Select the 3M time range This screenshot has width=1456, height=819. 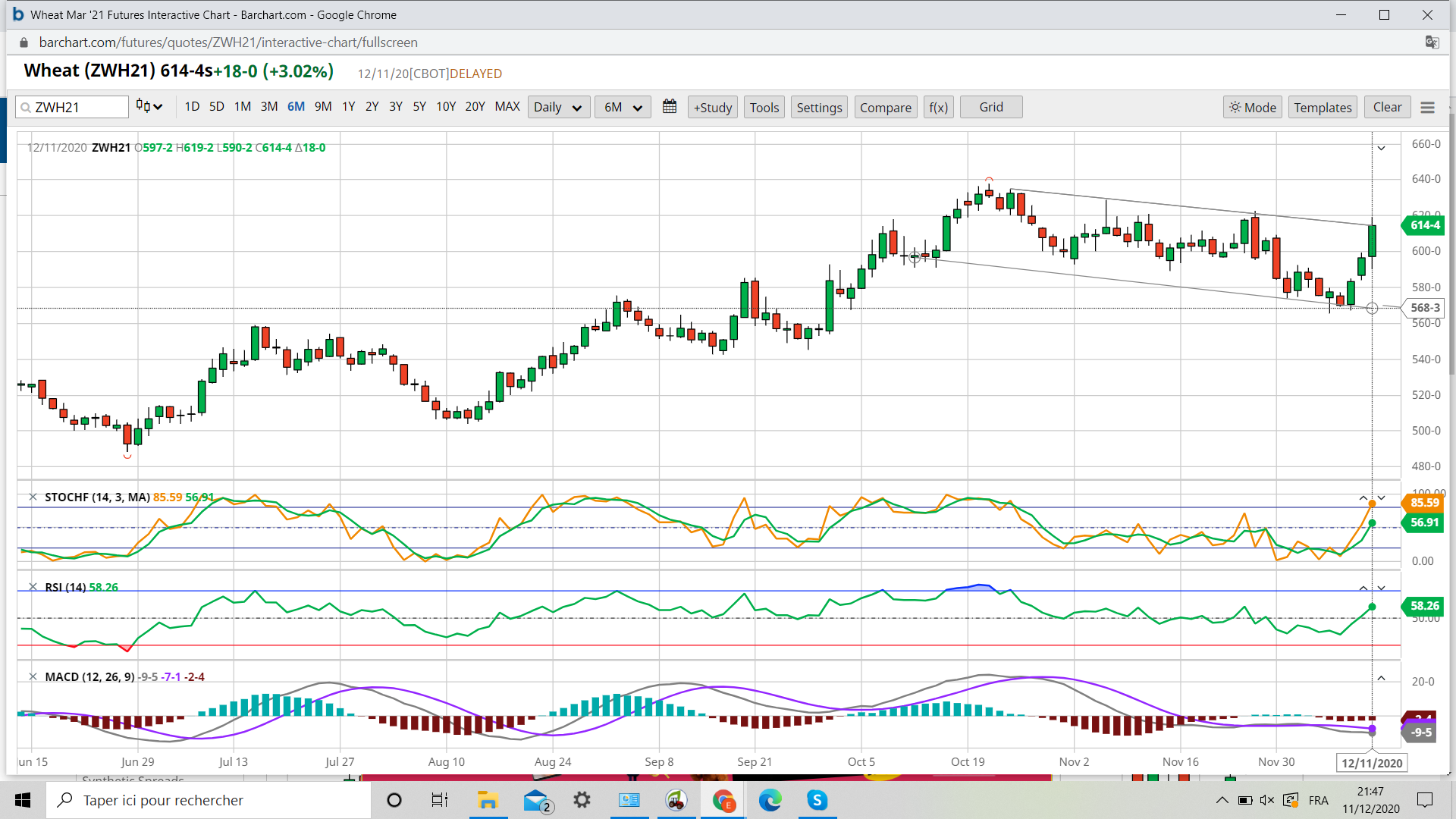268,107
